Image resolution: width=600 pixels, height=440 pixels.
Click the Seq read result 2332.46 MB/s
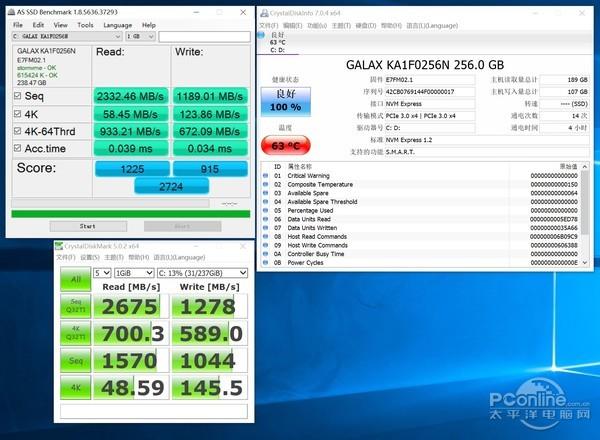click(130, 96)
